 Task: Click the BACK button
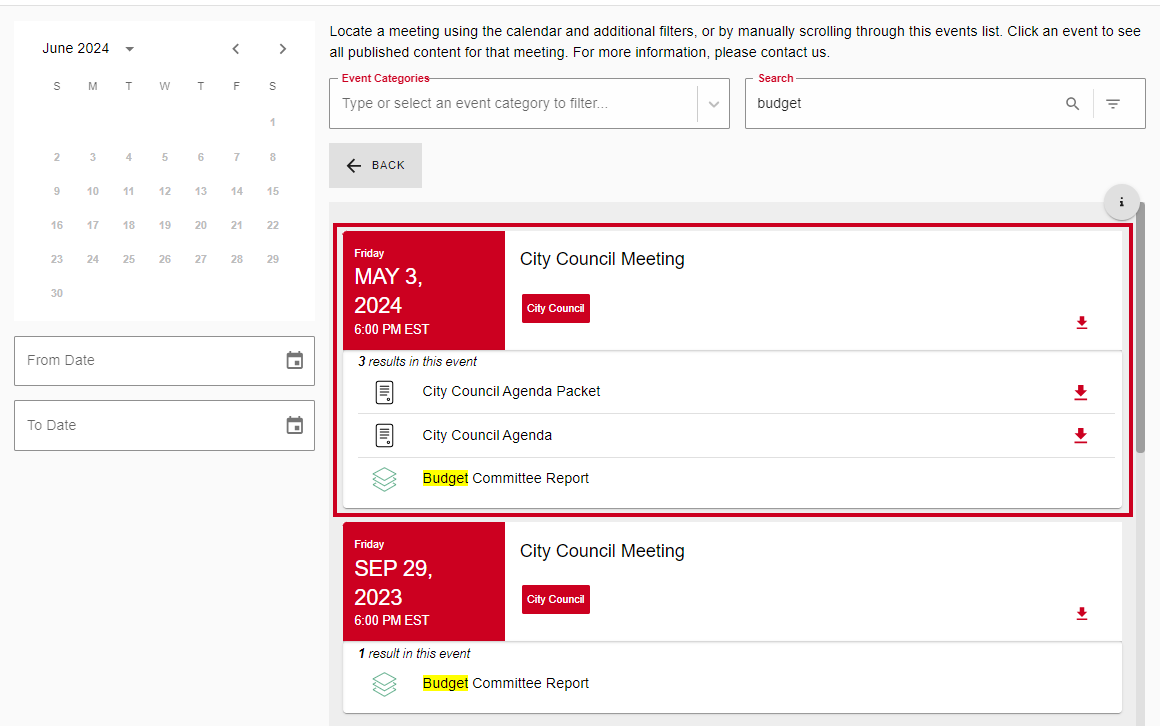376,165
